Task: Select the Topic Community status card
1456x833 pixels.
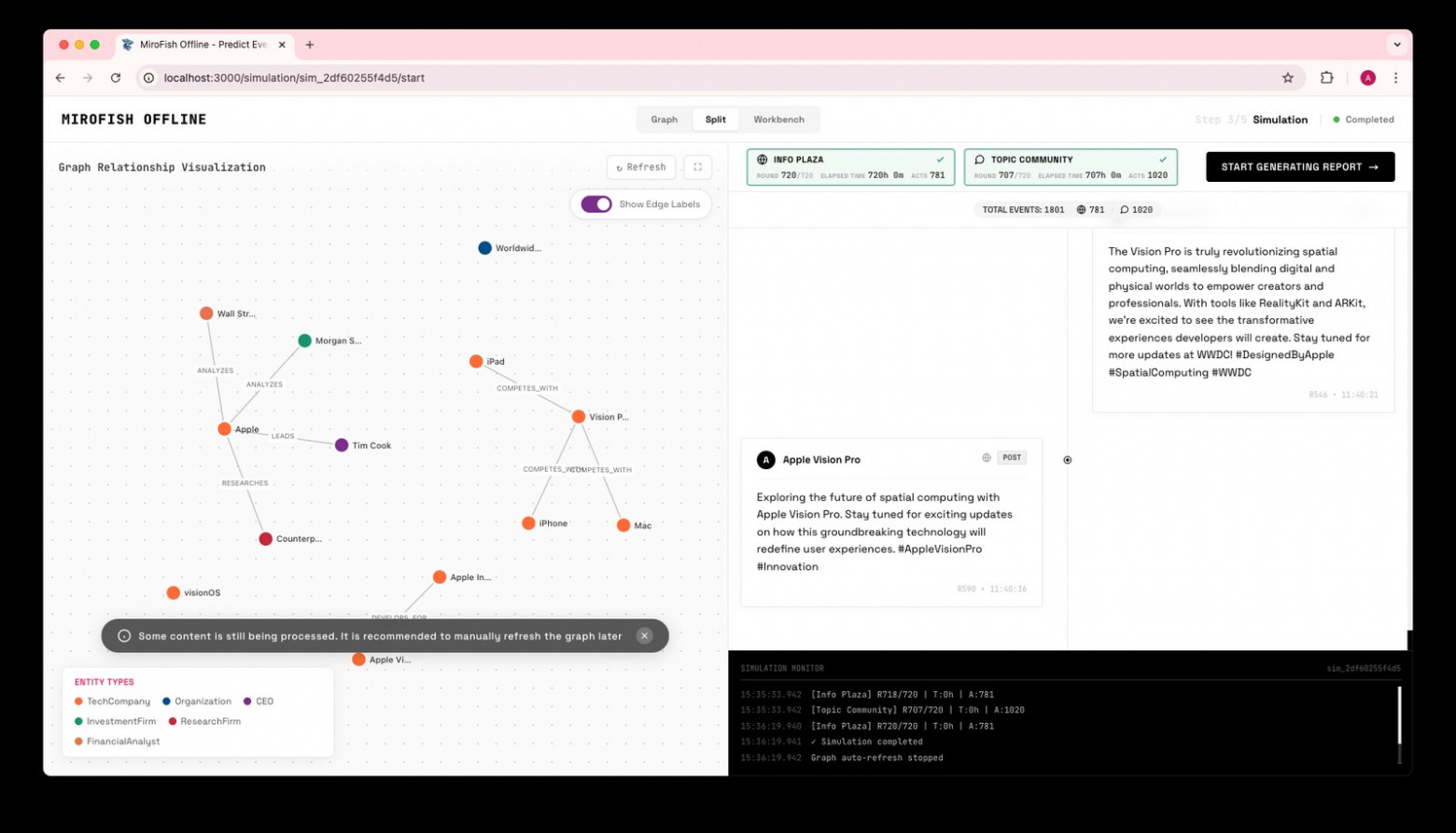Action: (x=1071, y=167)
